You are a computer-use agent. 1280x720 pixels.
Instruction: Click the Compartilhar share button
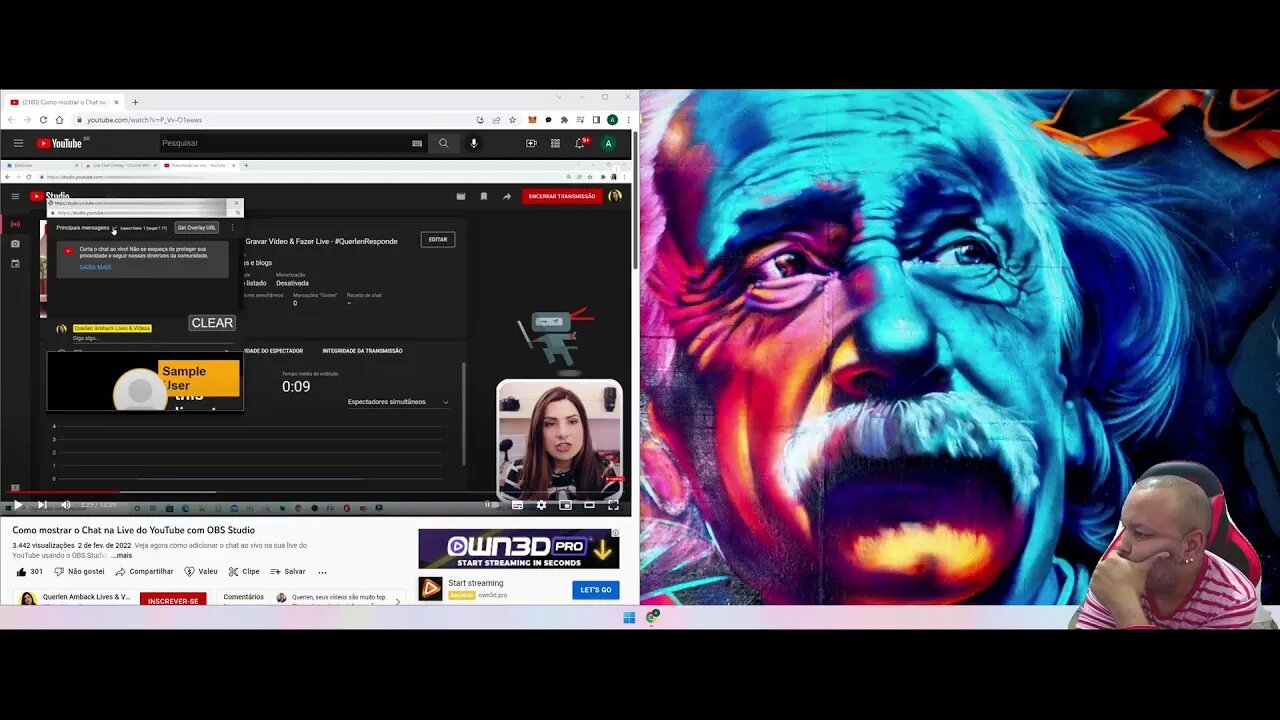click(x=144, y=572)
